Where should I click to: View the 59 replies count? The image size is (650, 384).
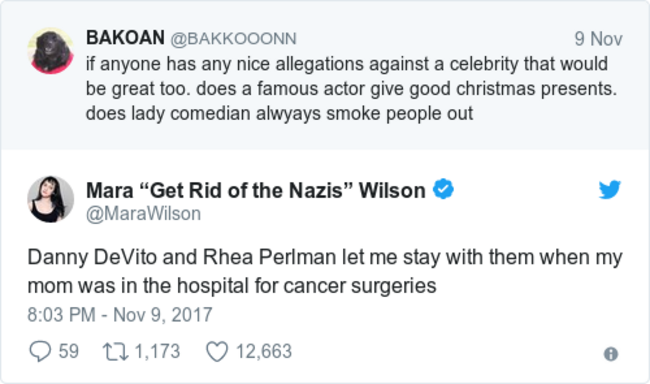pyautogui.click(x=68, y=351)
